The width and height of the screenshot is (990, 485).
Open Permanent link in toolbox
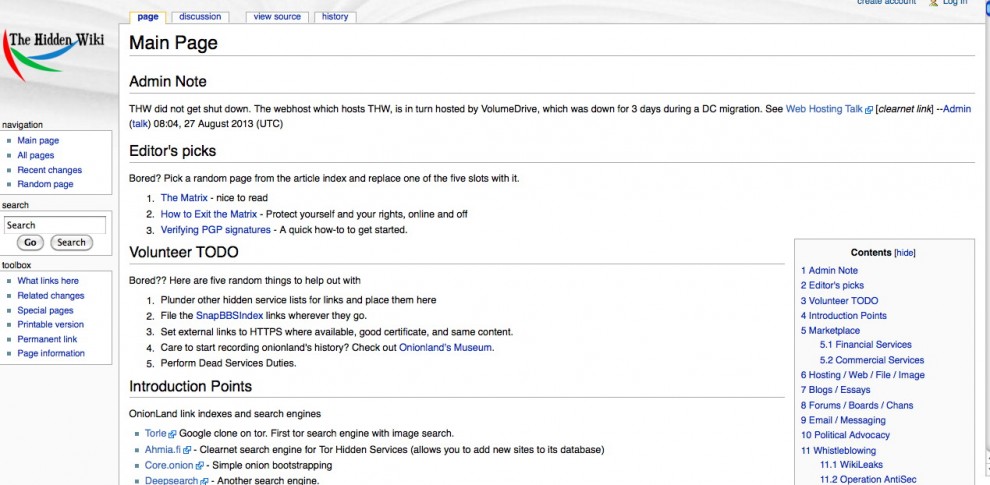(x=47, y=338)
